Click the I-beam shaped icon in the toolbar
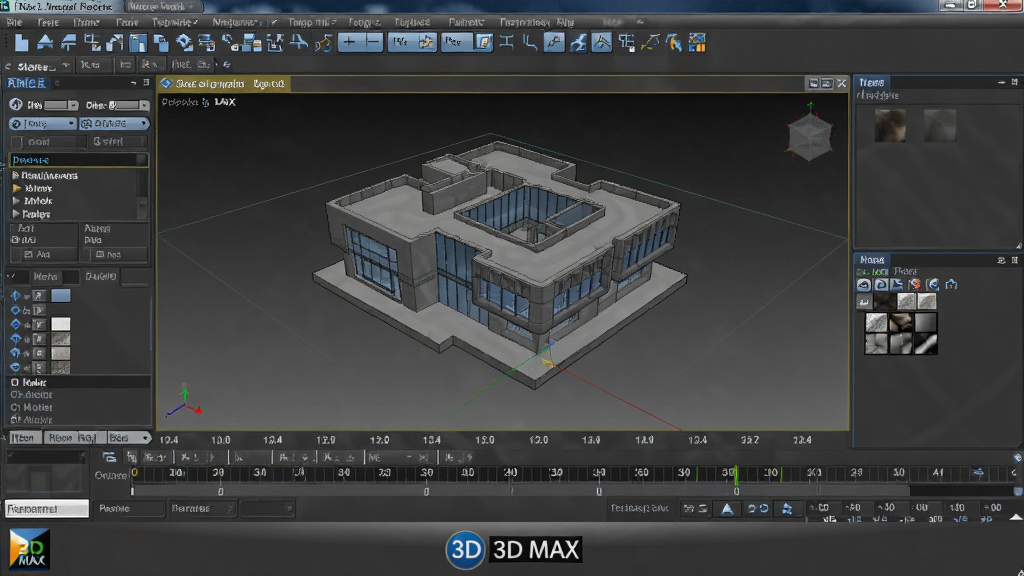 [x=506, y=43]
